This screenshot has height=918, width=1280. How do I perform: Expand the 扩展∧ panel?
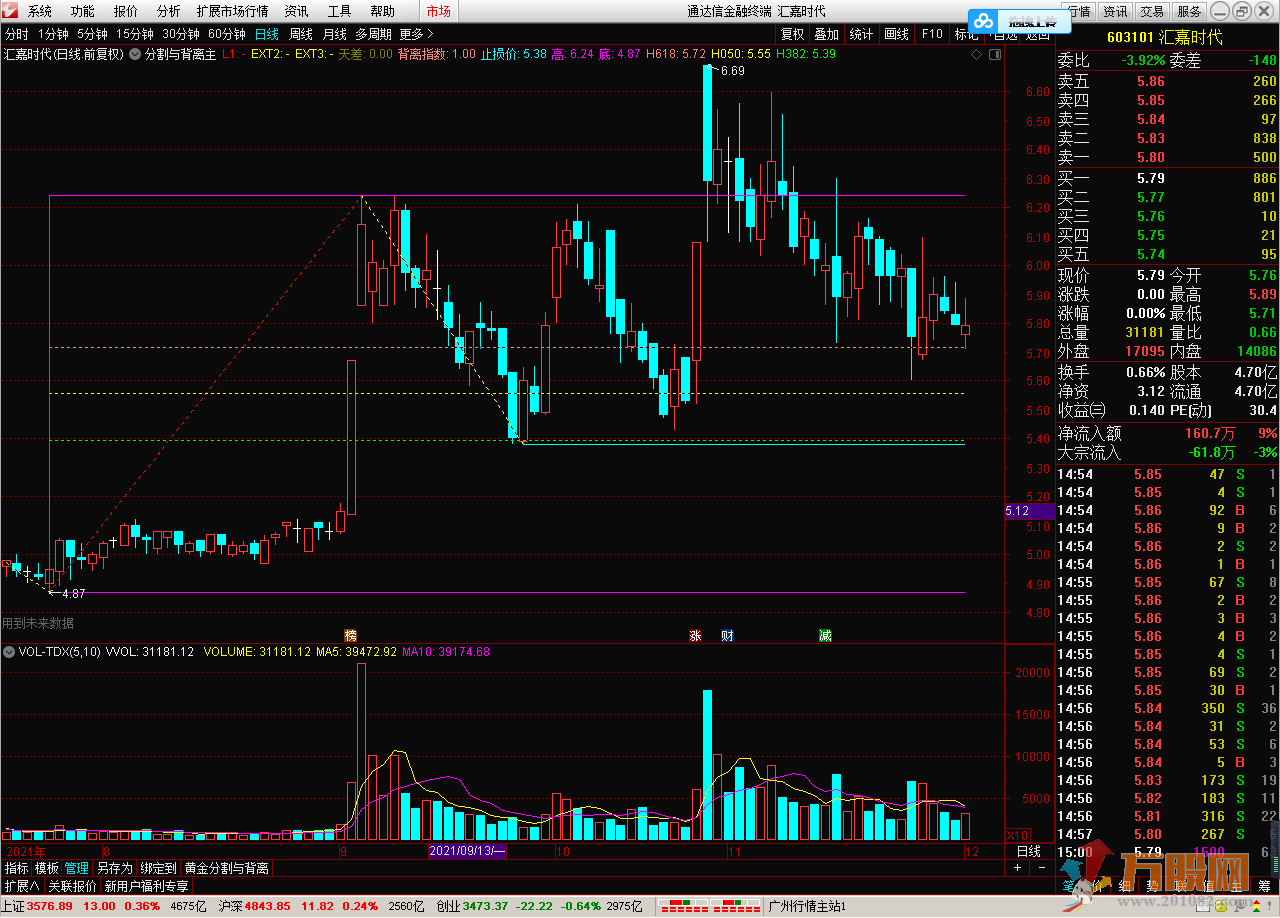tap(22, 886)
